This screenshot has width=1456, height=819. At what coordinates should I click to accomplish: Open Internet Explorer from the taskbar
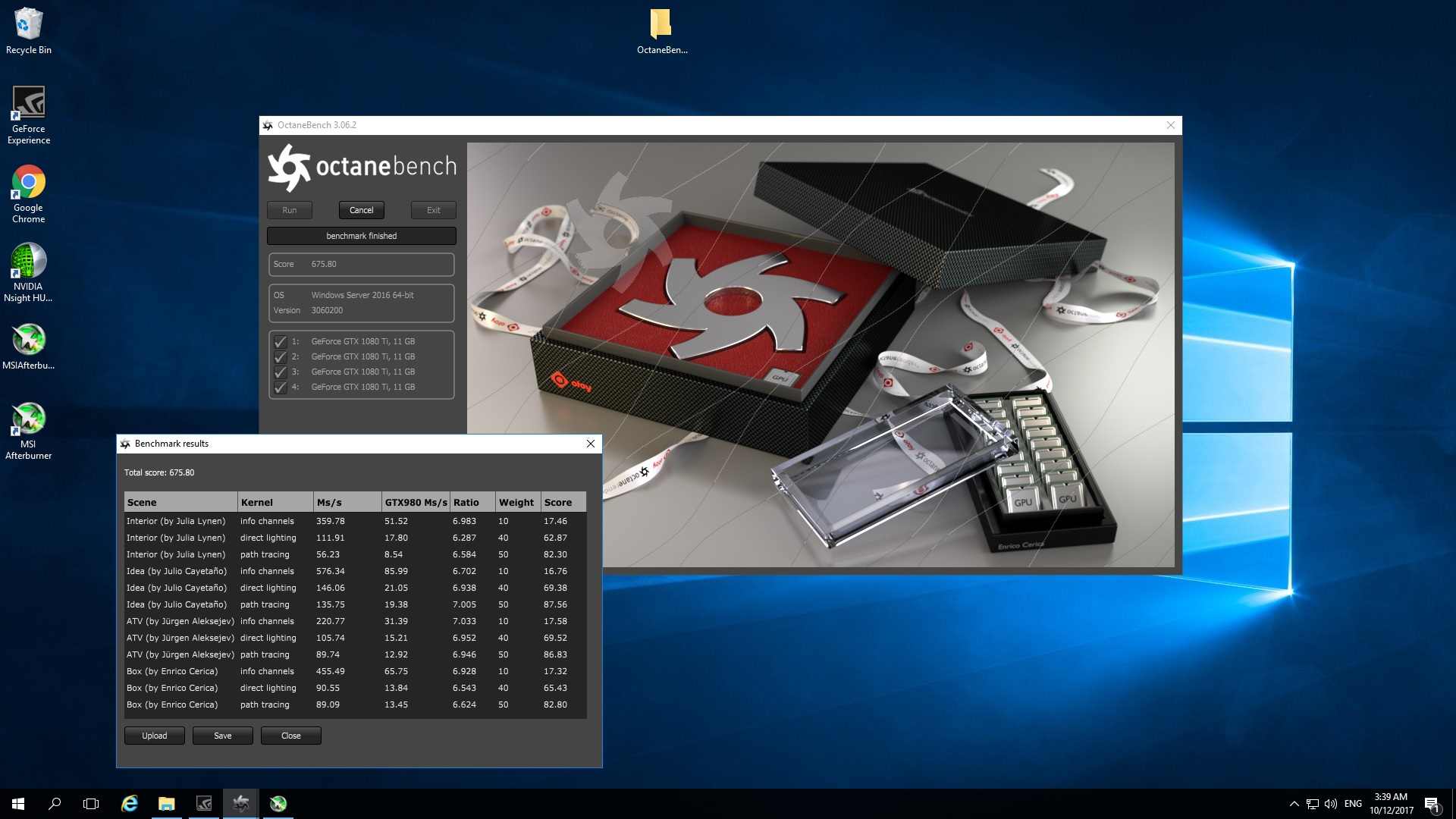pos(130,803)
